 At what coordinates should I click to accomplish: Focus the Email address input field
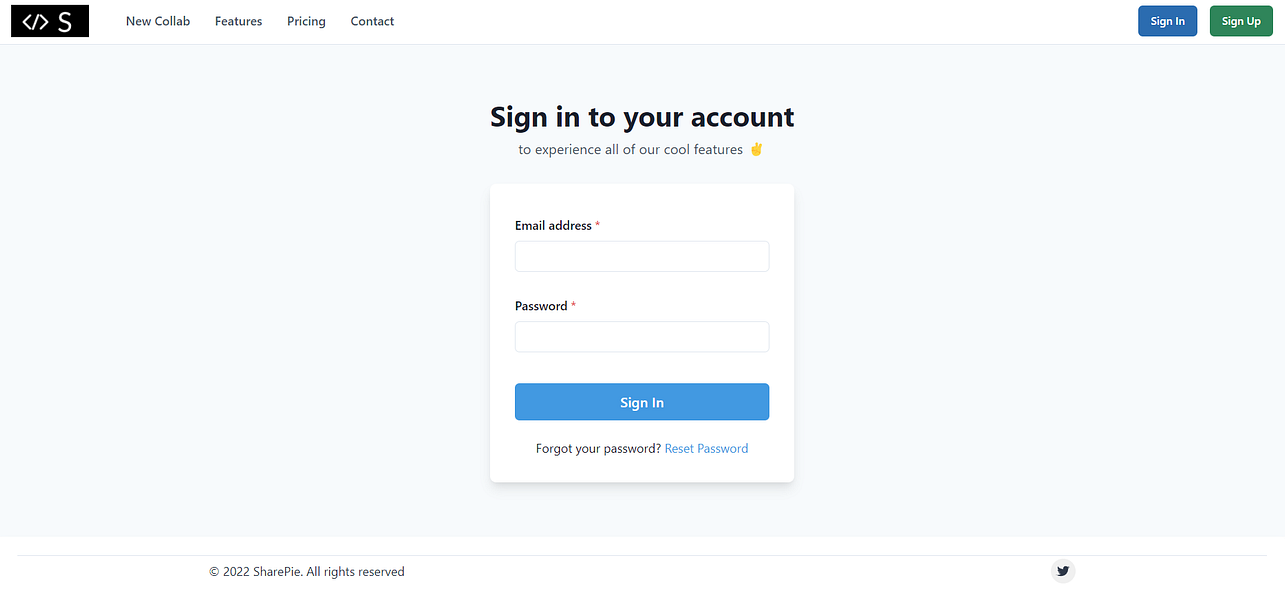click(641, 256)
